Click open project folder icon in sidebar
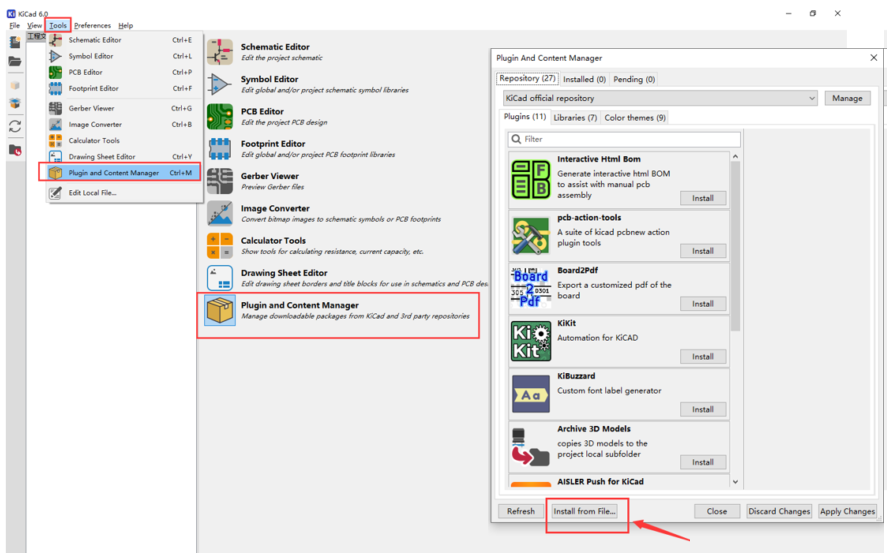This screenshot has height=553, width=887. pos(15,61)
